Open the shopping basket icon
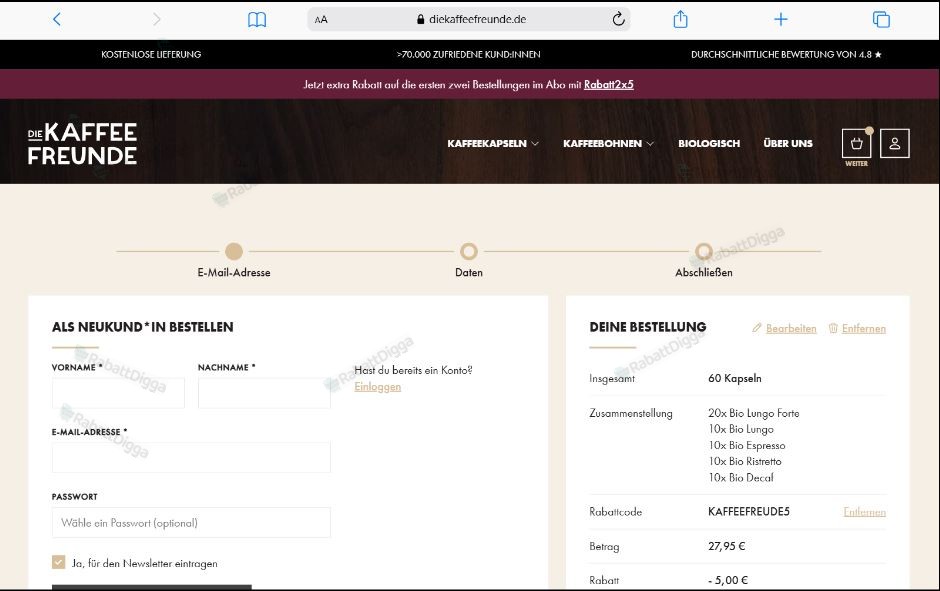Screen dimensions: 940x591 point(856,144)
